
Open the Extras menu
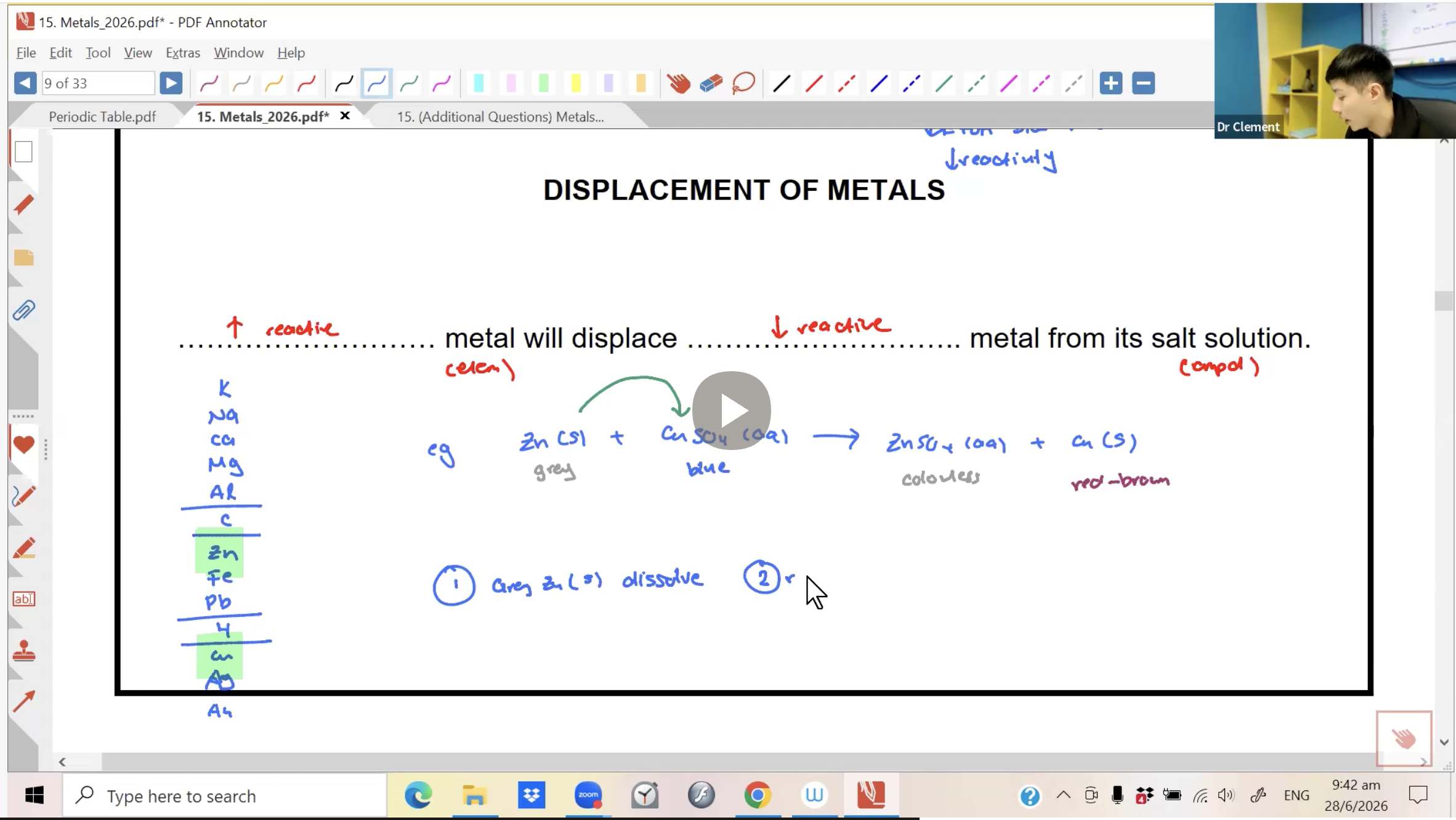pyautogui.click(x=183, y=53)
